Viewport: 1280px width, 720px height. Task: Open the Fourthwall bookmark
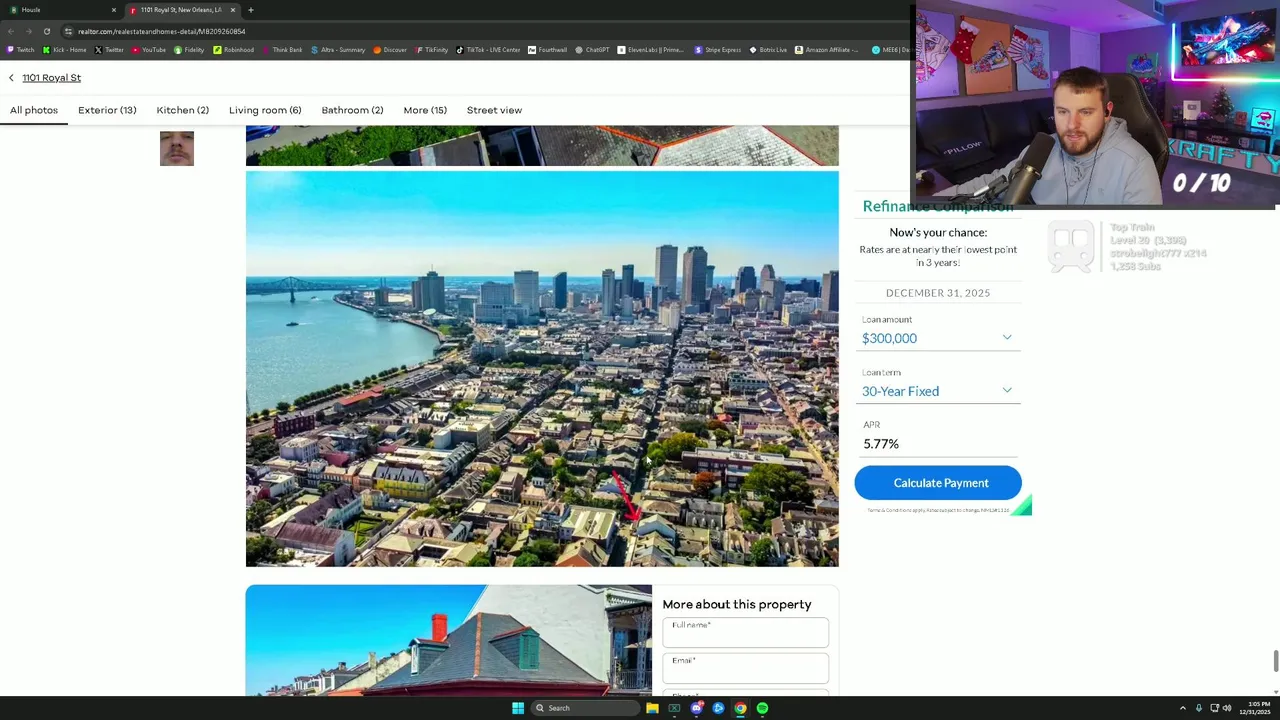[547, 50]
